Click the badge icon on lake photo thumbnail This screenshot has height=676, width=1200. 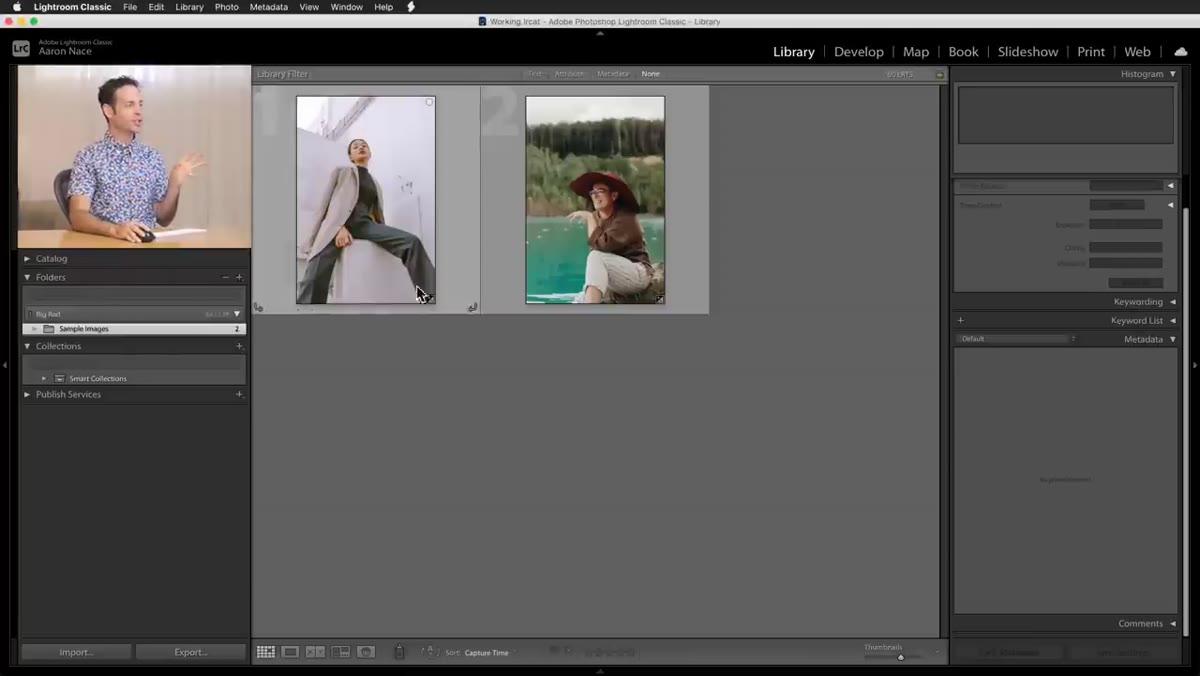tap(659, 298)
